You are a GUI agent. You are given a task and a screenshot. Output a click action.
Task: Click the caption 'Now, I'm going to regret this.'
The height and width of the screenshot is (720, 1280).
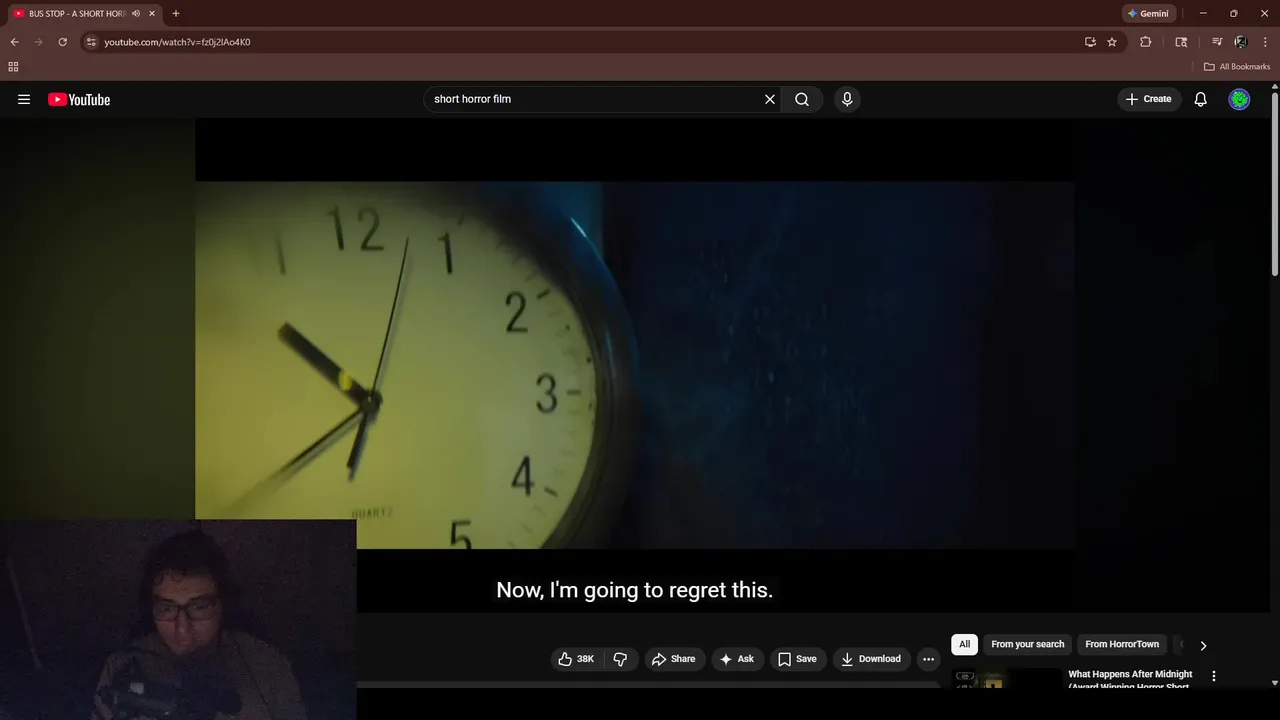point(635,590)
